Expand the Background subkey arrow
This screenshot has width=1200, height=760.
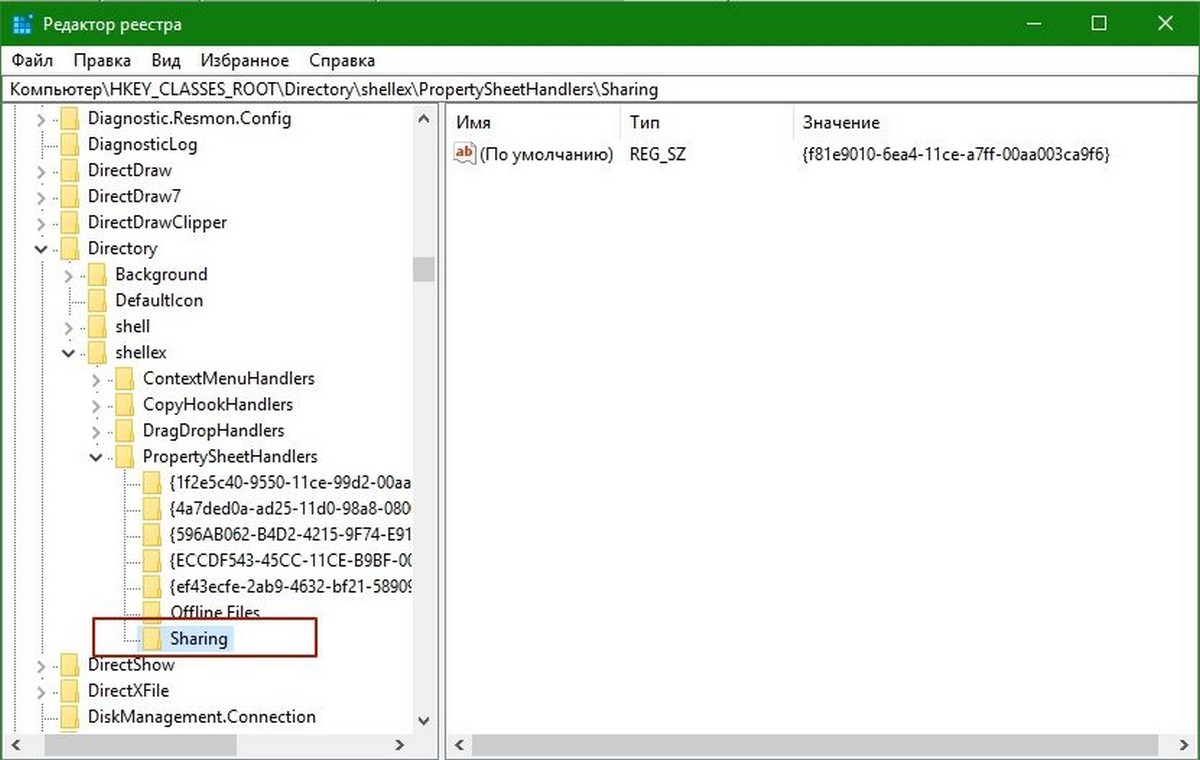click(x=68, y=275)
